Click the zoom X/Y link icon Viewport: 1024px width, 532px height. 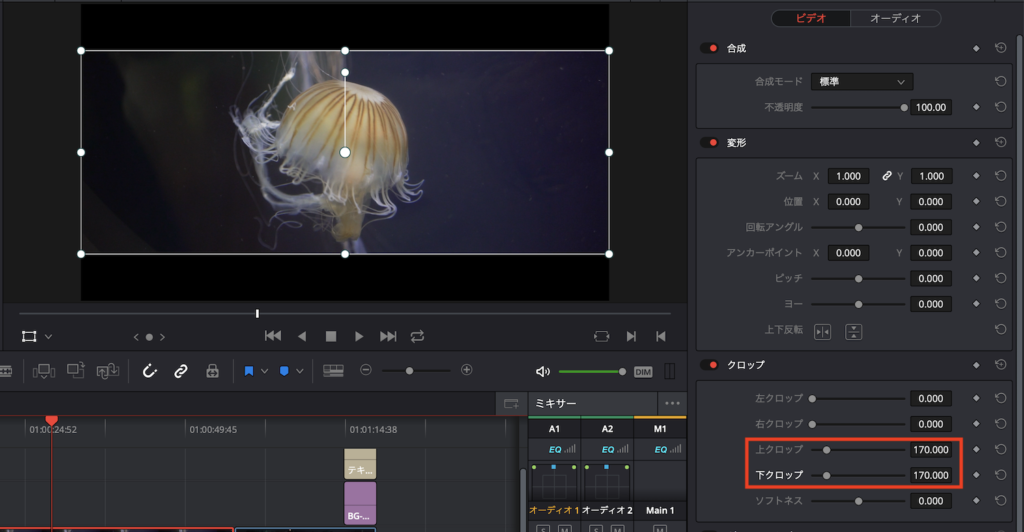coord(886,176)
